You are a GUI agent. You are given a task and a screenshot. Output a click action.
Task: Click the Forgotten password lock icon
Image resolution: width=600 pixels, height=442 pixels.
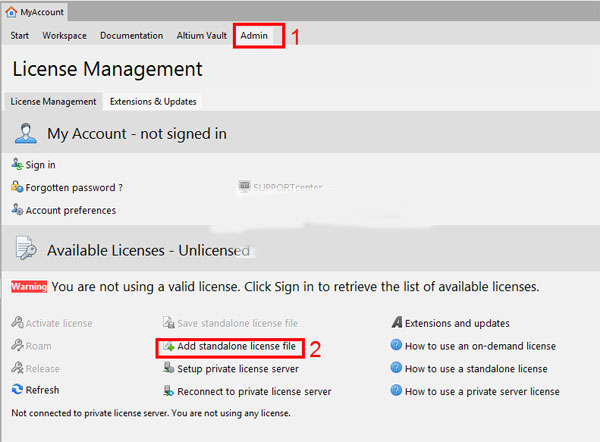(17, 187)
